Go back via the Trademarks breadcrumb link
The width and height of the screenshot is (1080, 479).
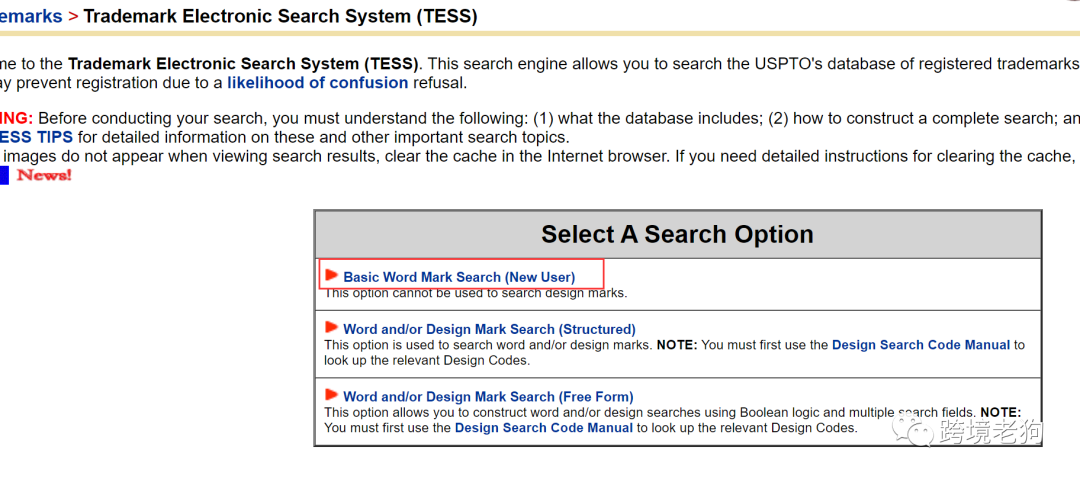click(31, 16)
